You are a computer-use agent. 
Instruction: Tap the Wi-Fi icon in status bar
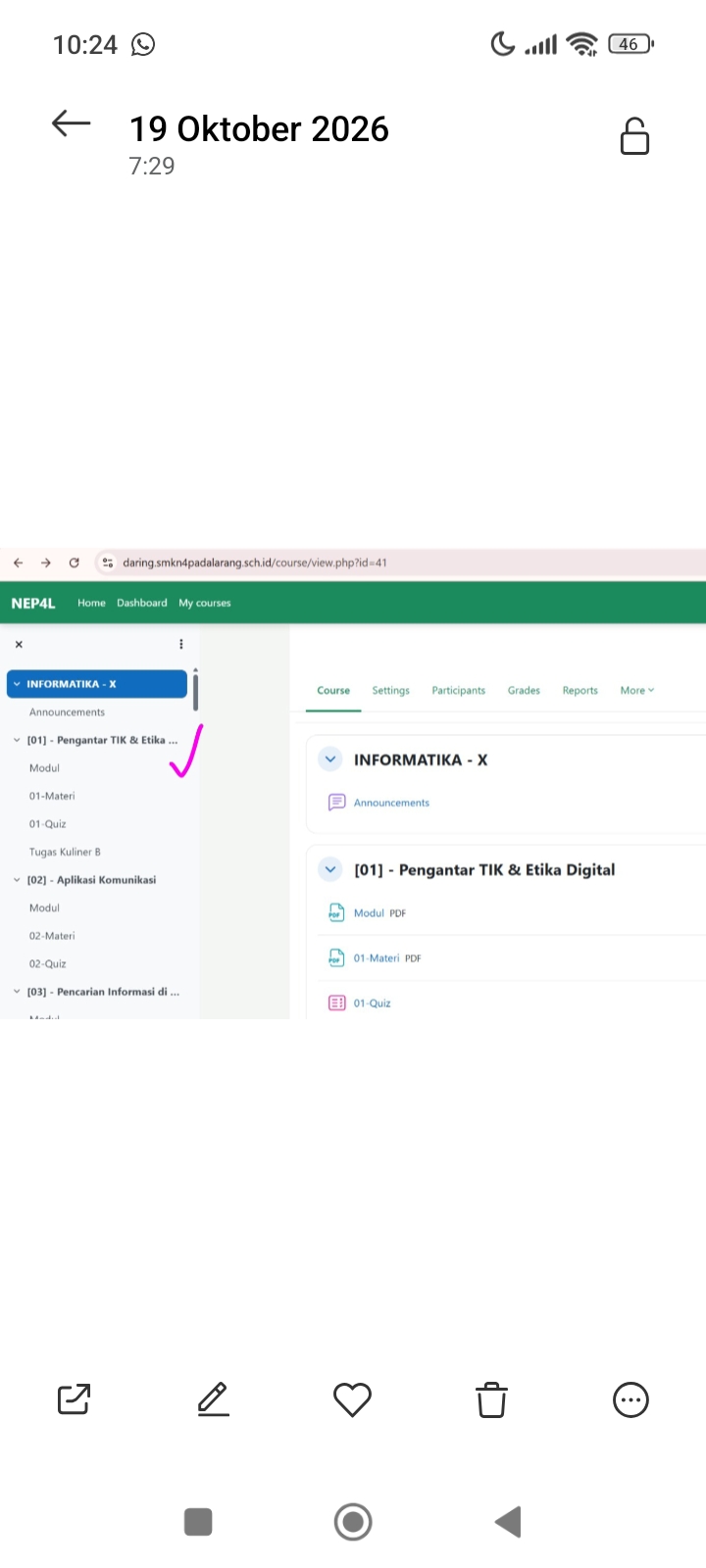pos(582,44)
